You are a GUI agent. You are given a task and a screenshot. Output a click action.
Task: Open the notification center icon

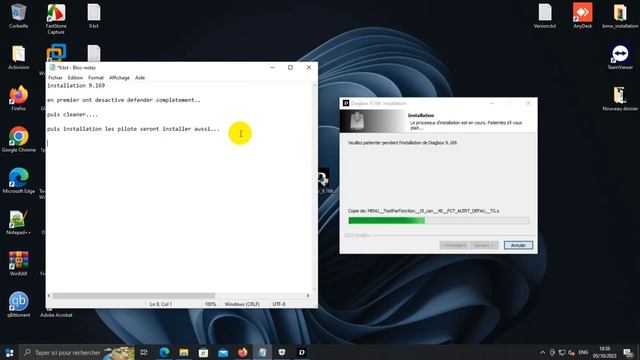pos(628,353)
